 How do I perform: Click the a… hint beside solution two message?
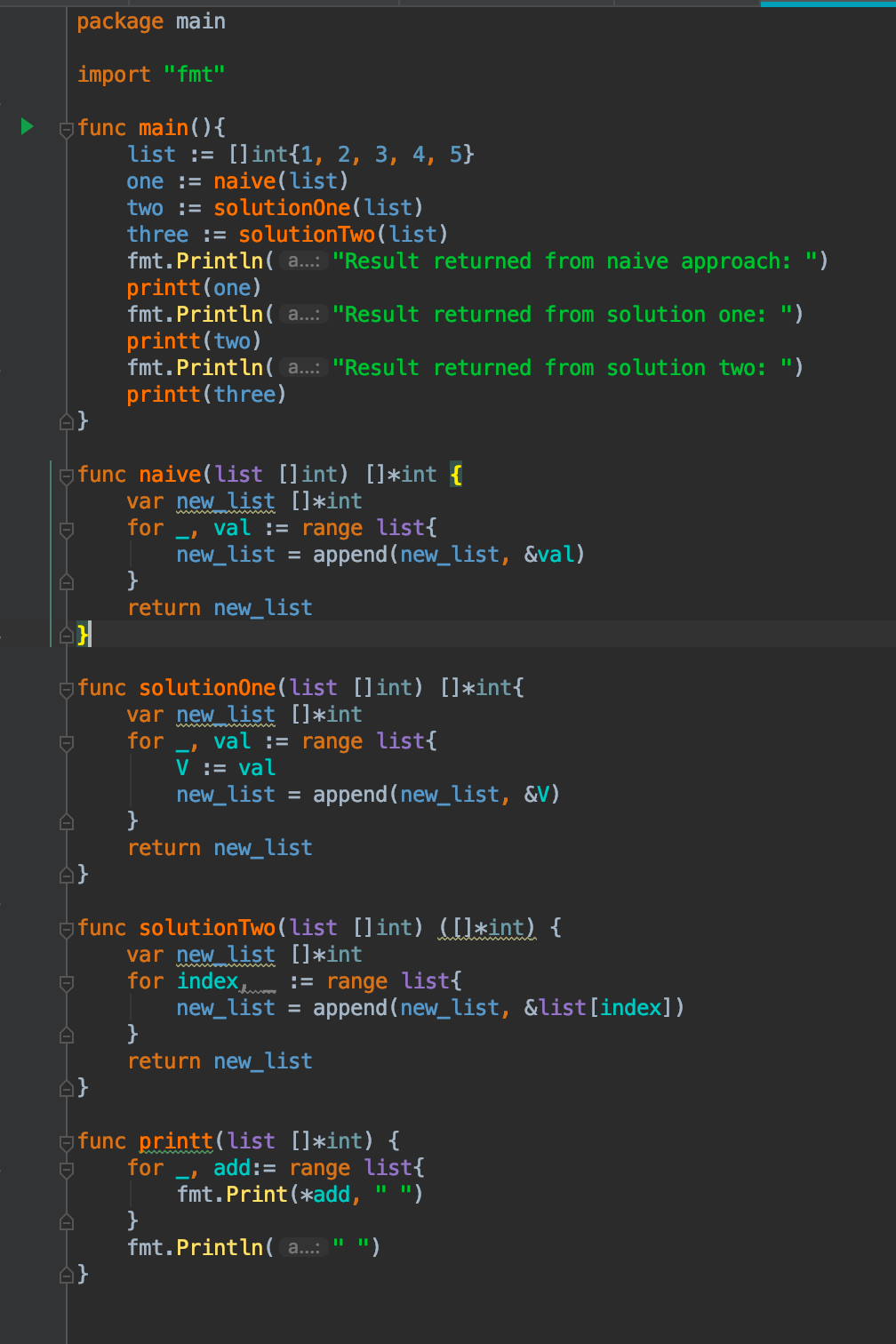(x=302, y=367)
